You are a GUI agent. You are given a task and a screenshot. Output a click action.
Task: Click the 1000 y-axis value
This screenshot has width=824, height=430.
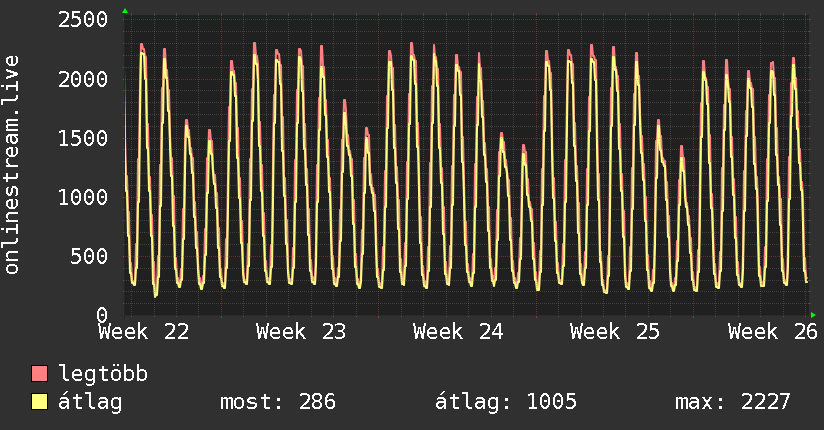(x=83, y=197)
